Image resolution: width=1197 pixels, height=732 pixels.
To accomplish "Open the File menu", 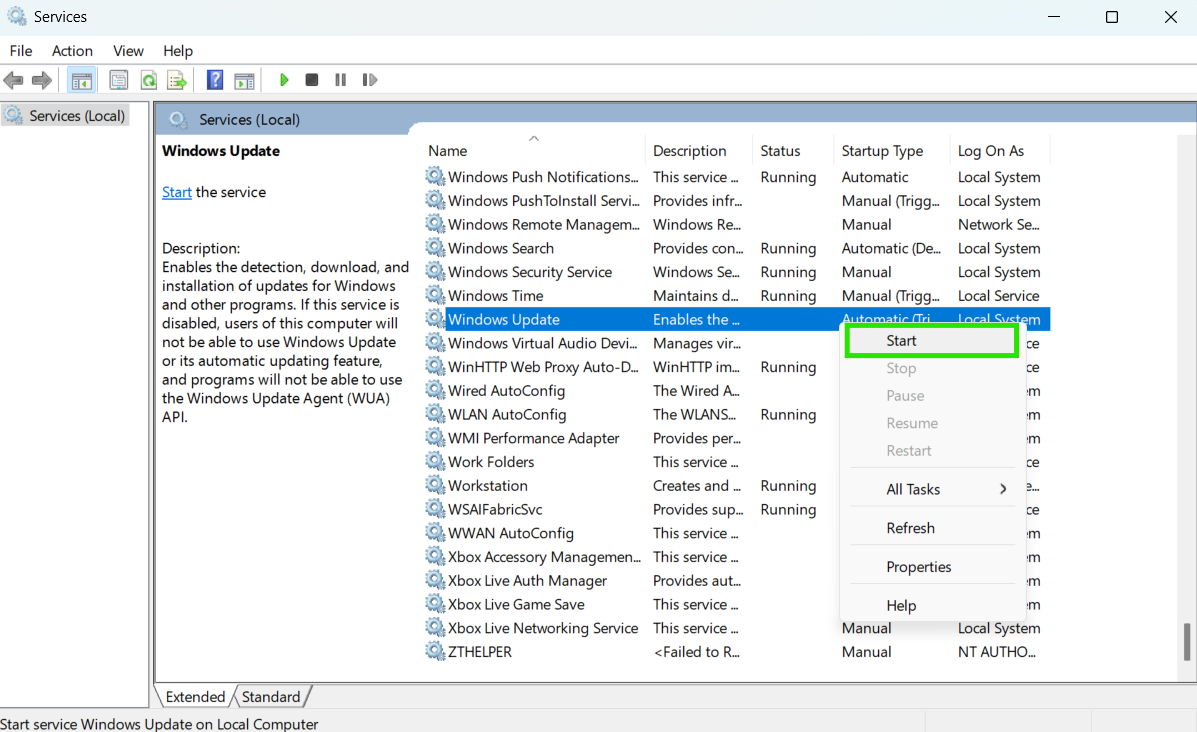I will click(21, 50).
